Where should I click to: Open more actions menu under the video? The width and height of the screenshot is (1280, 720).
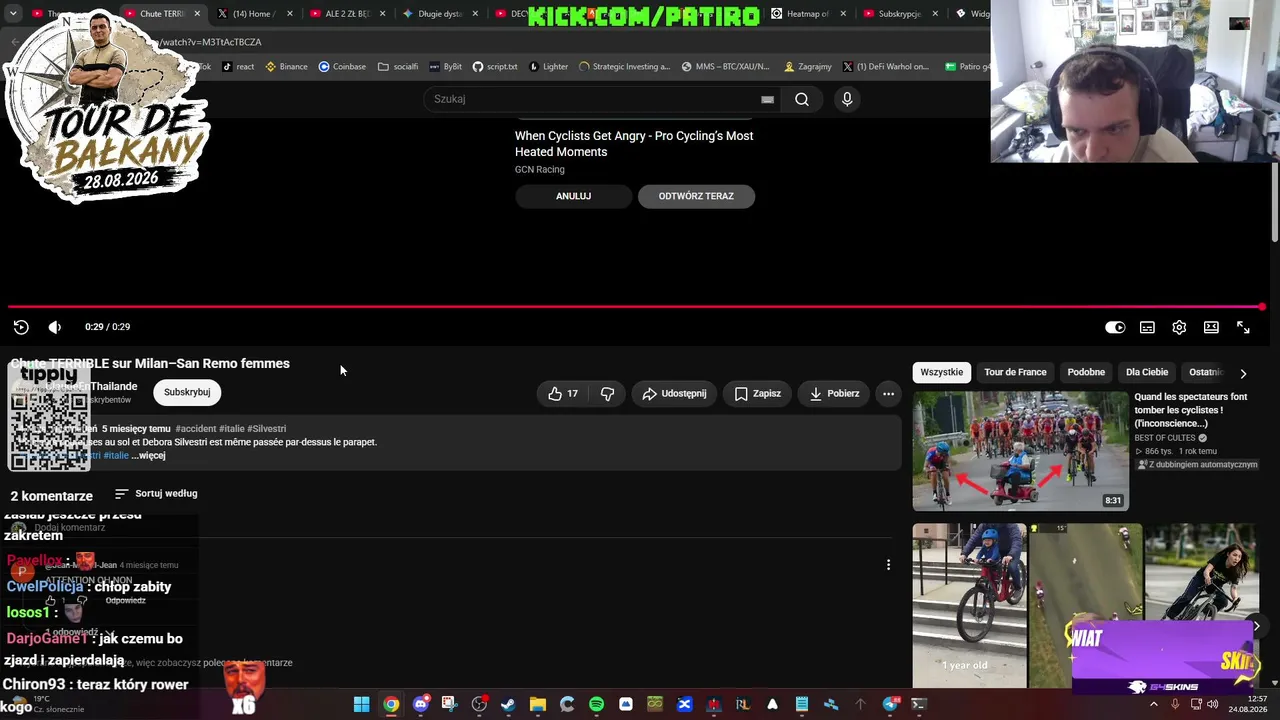click(x=888, y=394)
